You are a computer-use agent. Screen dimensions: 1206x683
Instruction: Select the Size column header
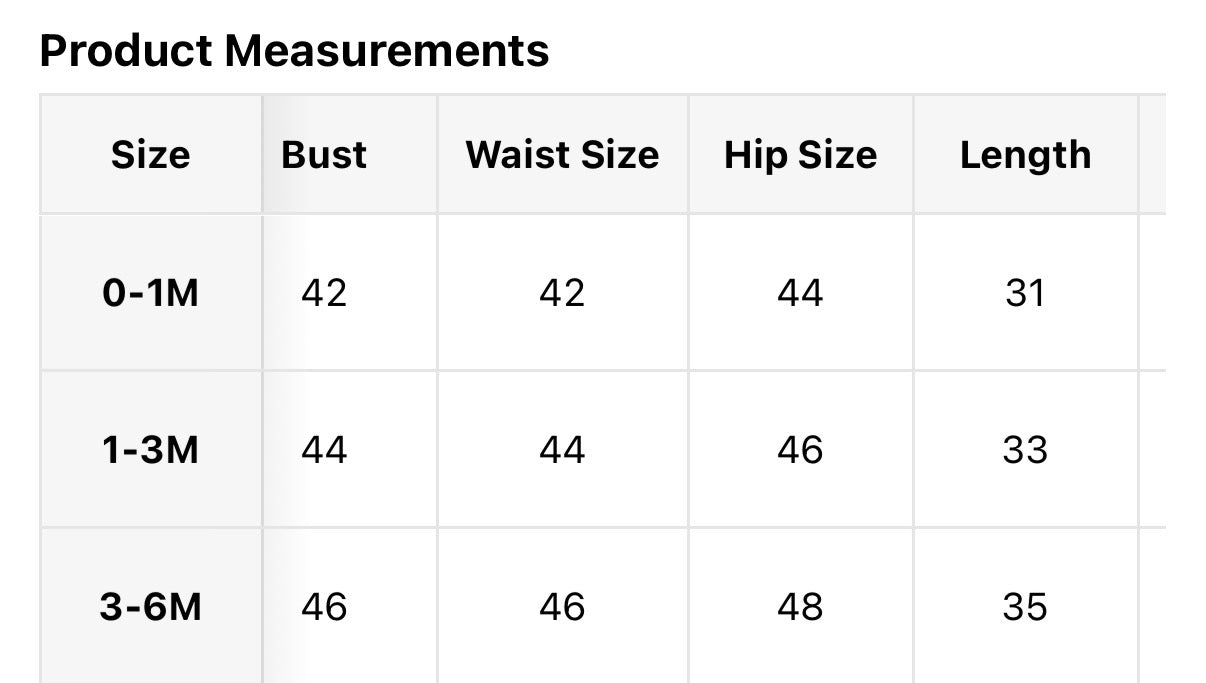click(x=150, y=155)
